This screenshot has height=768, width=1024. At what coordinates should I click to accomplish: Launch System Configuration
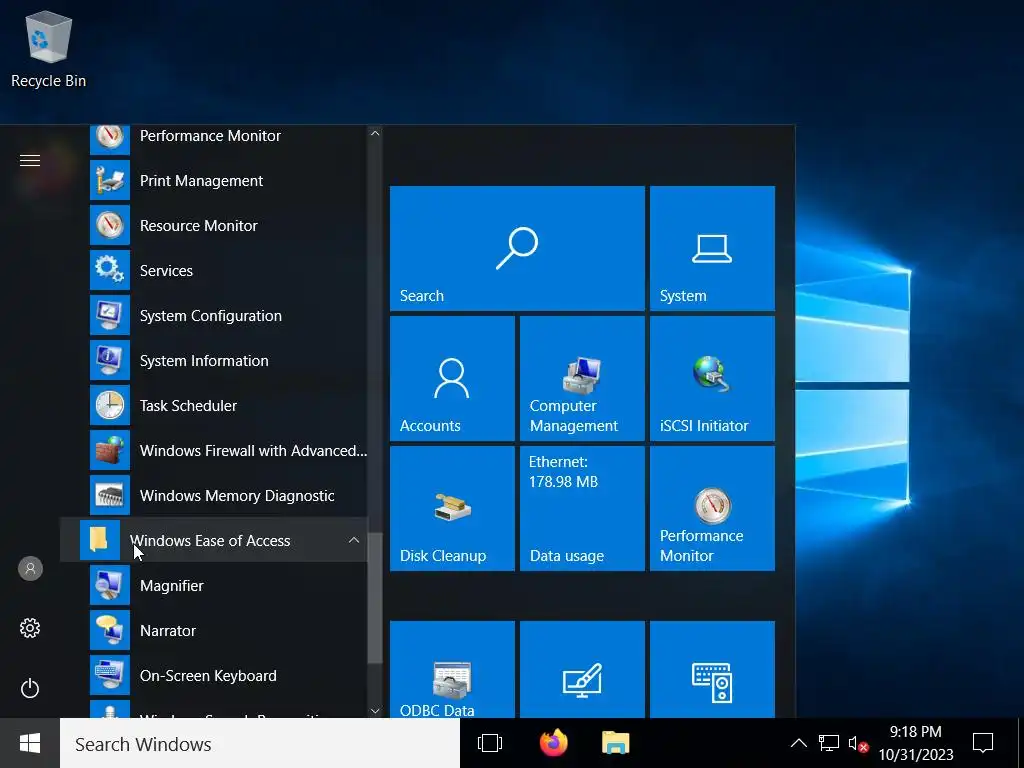coord(214,315)
